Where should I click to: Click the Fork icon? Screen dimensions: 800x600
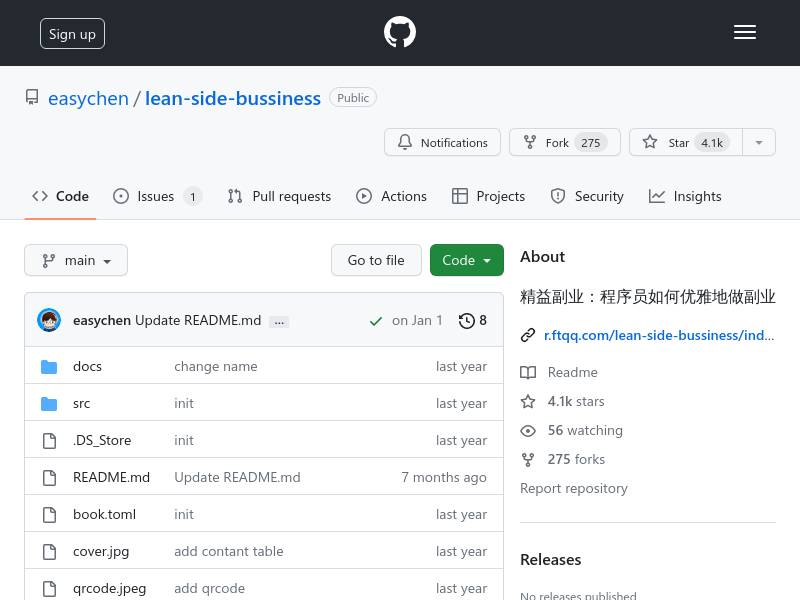click(x=530, y=142)
